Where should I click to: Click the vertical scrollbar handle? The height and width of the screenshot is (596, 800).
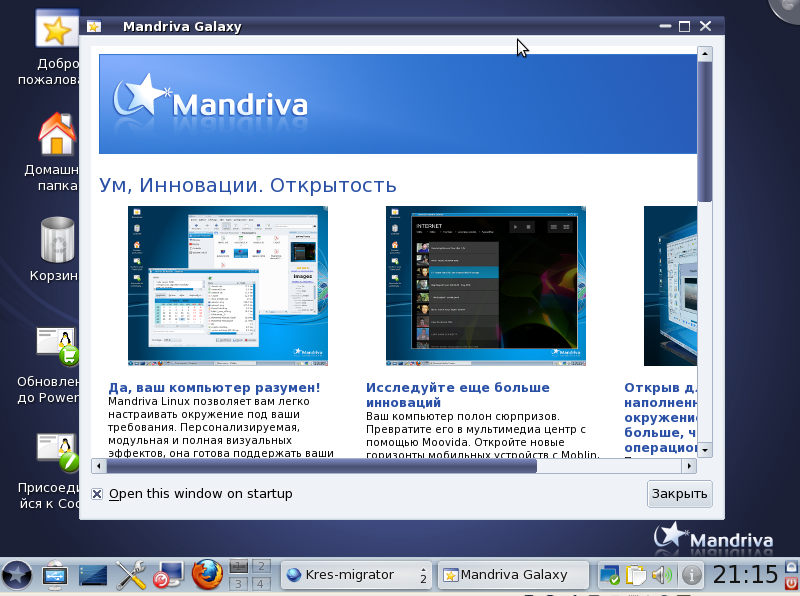[x=705, y=132]
